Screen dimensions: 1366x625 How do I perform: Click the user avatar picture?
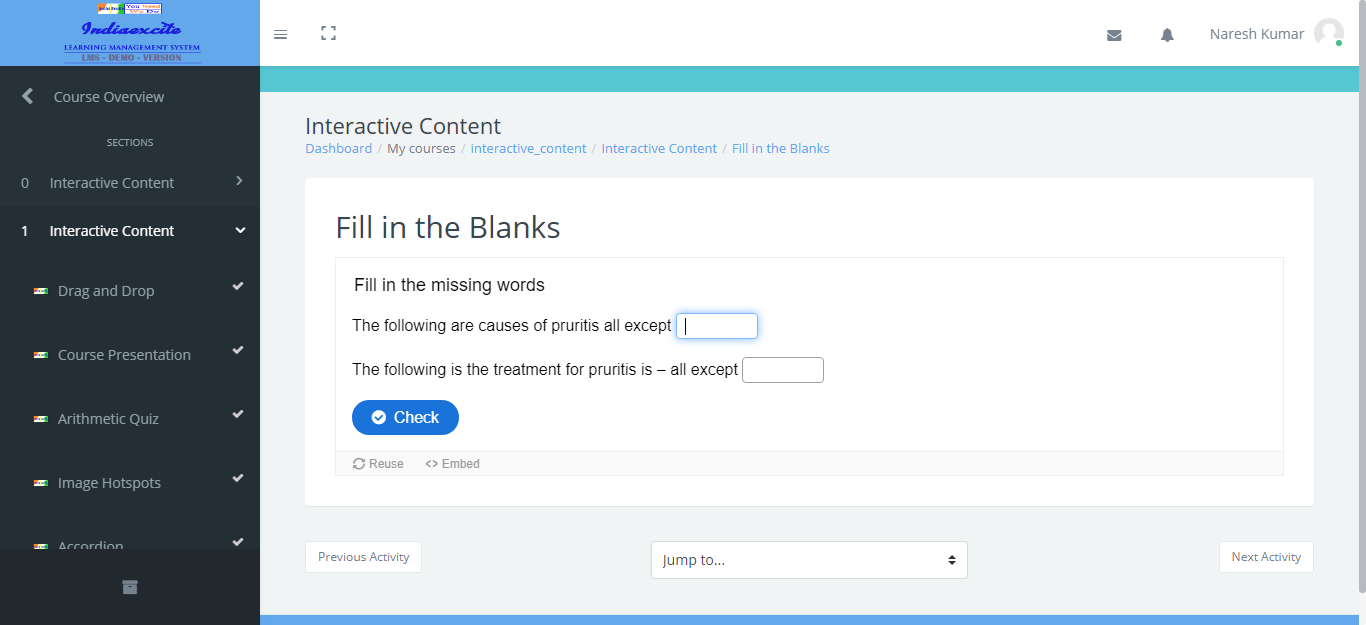tap(1328, 33)
